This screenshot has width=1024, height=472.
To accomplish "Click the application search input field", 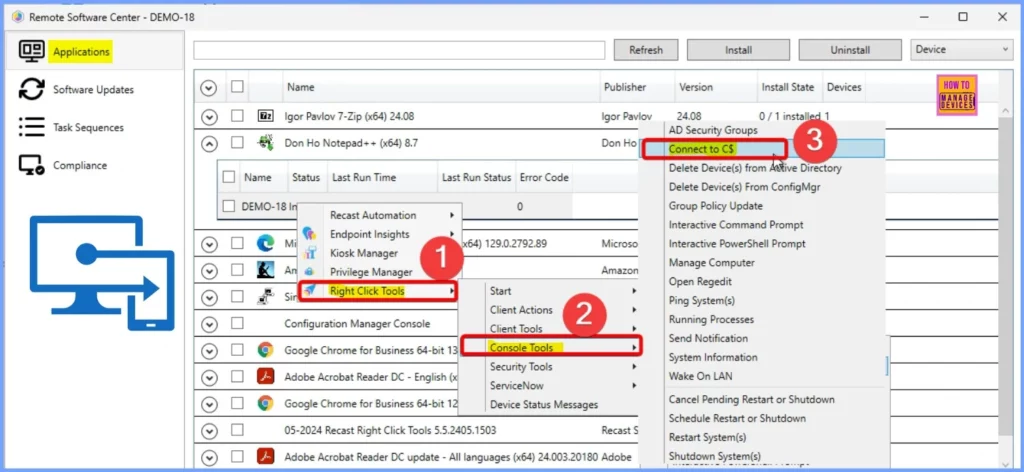I will tap(400, 50).
